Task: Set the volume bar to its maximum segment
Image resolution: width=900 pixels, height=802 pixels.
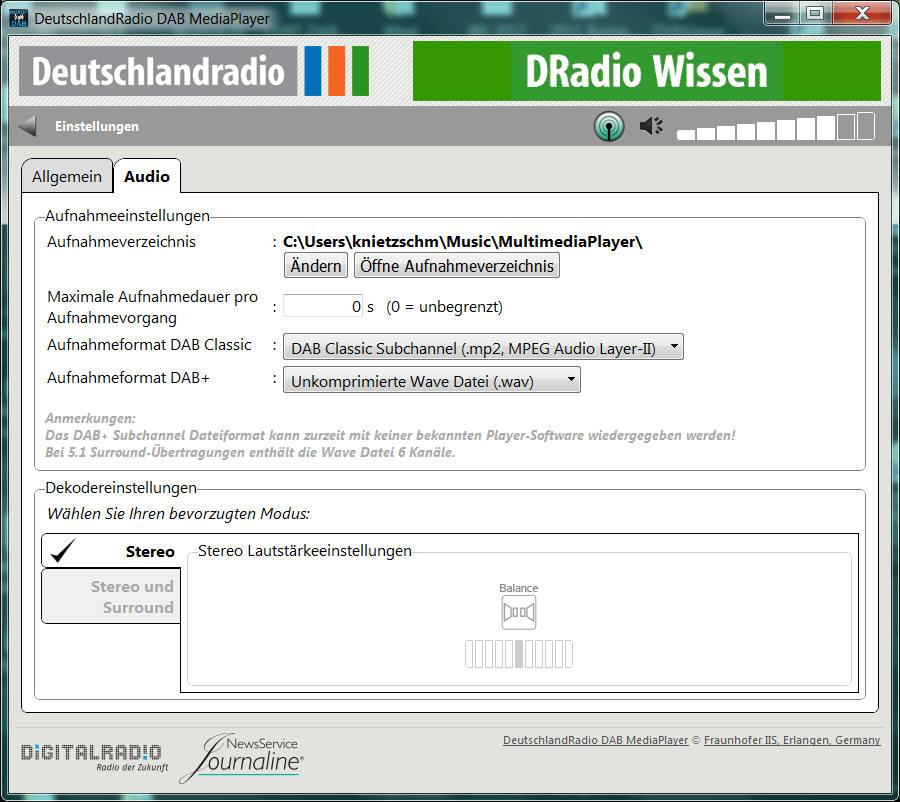Action: (x=866, y=126)
